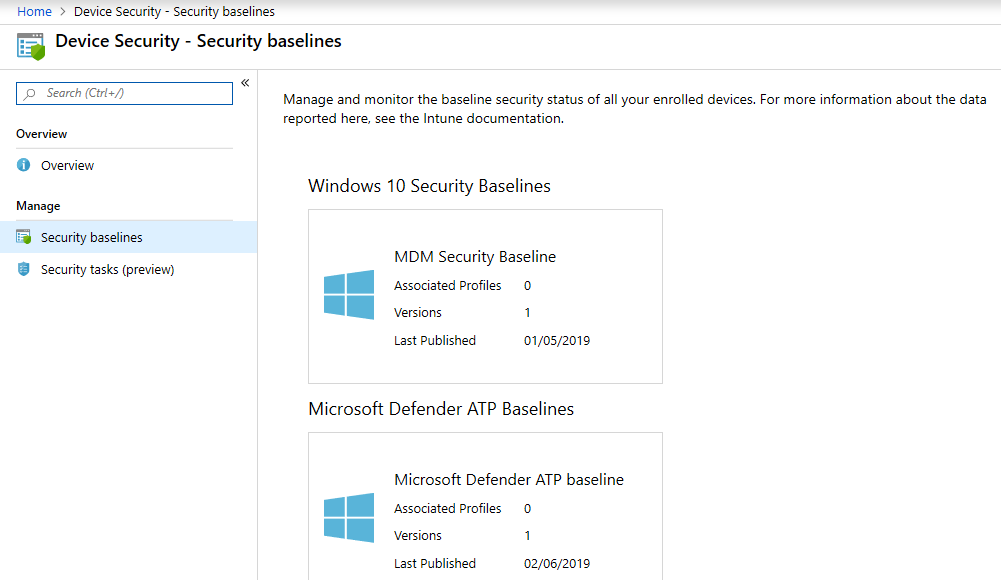Click the Security baselines sidebar icon

24,237
